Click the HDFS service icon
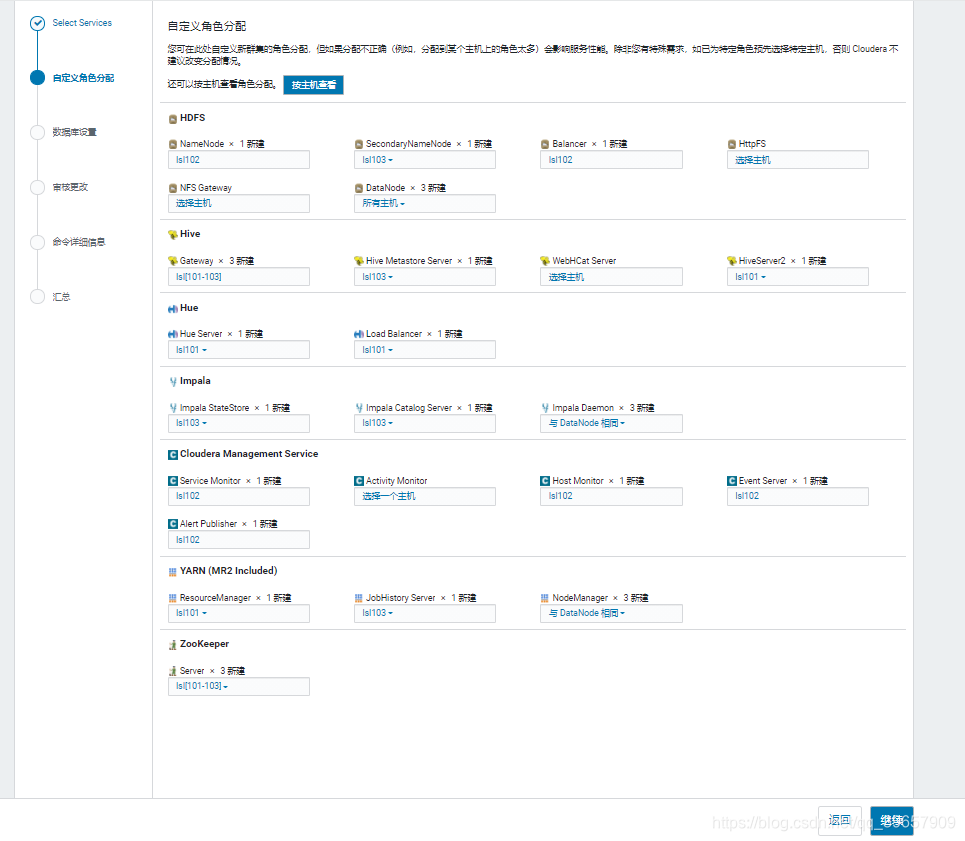The image size is (965, 841). click(x=173, y=119)
